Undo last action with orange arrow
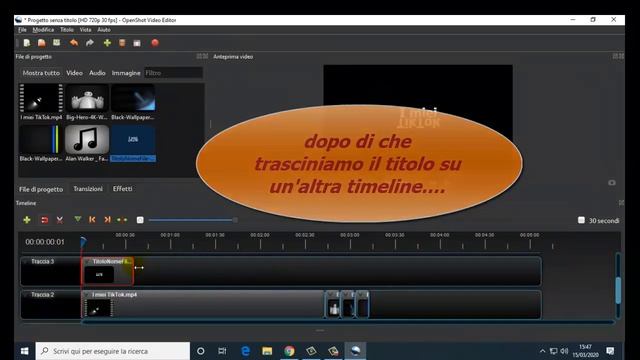This screenshot has width=640, height=360. (74, 43)
